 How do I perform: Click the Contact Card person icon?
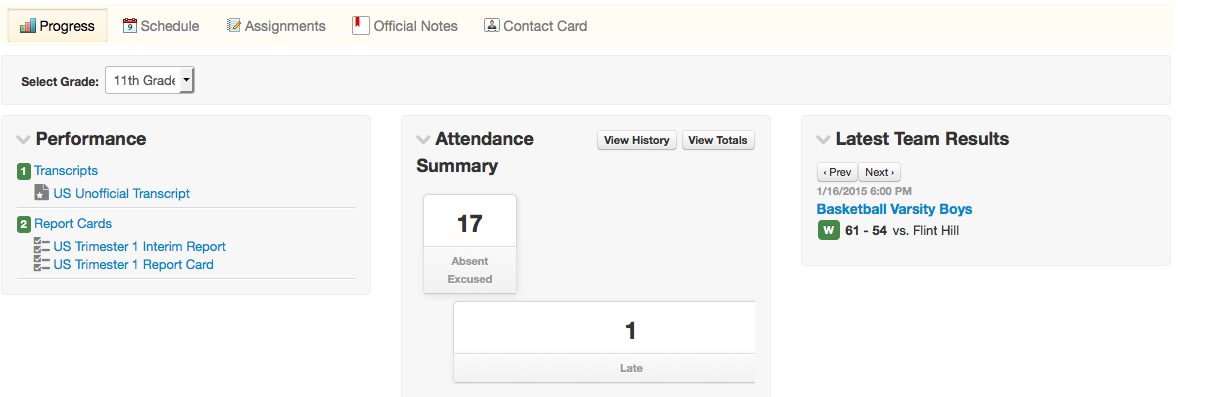click(x=491, y=26)
